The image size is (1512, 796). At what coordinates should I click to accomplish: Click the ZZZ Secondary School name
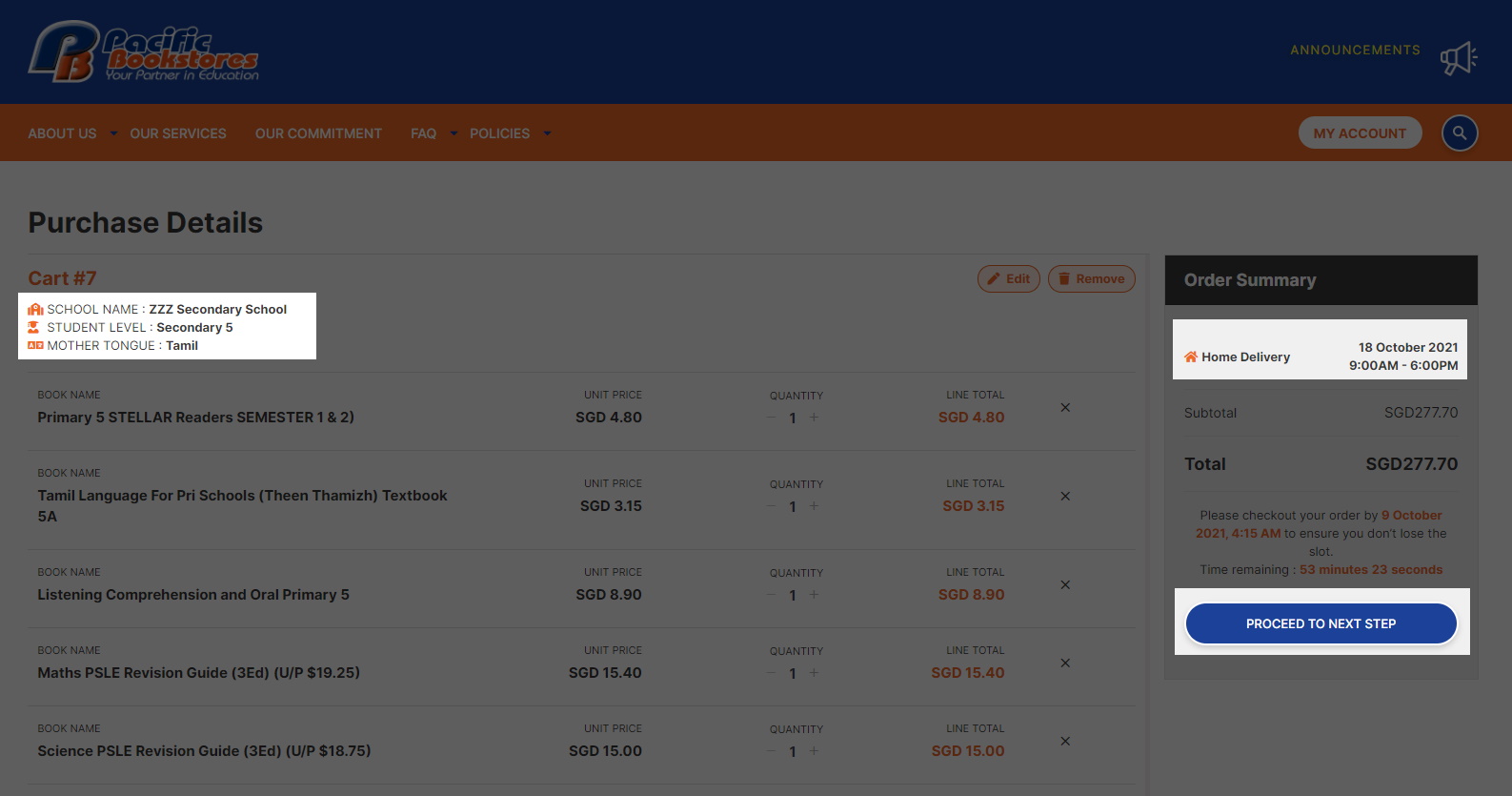tap(217, 309)
